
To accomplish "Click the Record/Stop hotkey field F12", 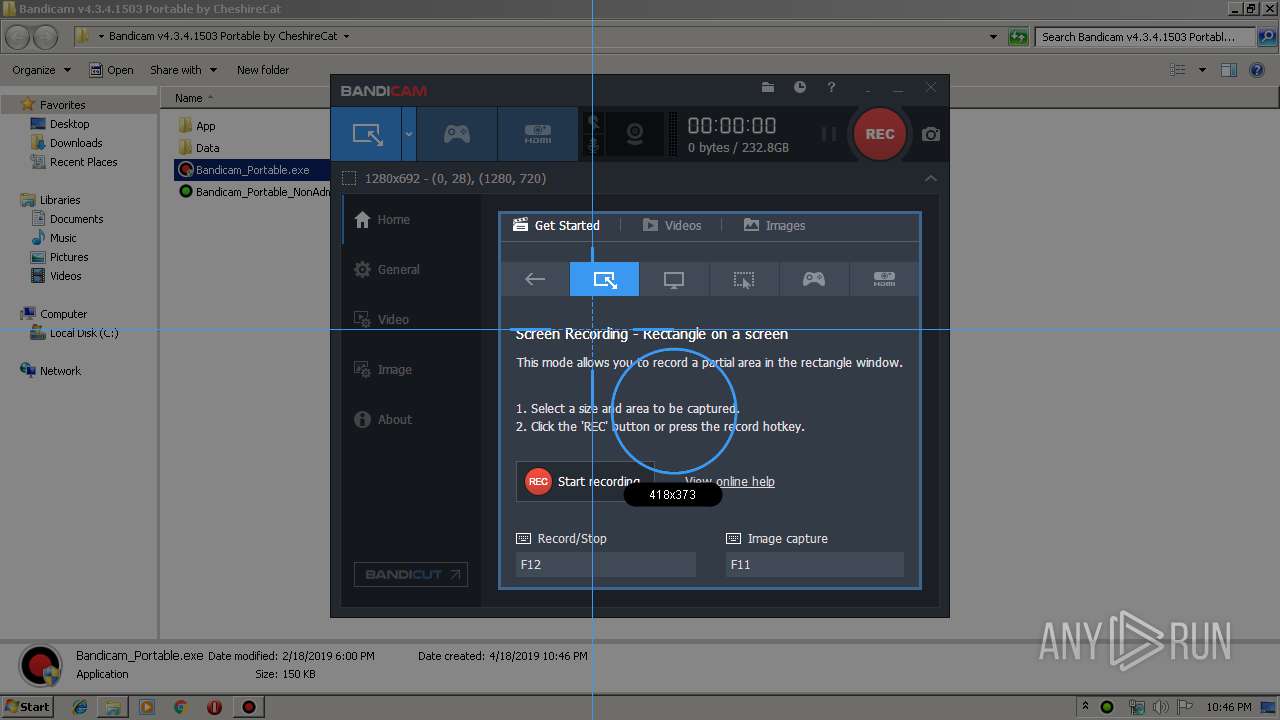I will [x=606, y=565].
